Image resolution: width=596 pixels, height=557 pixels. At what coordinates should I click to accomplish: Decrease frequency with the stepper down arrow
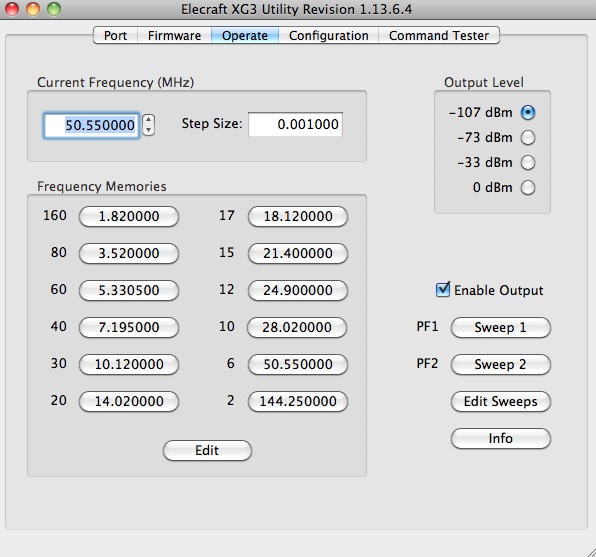[149, 130]
